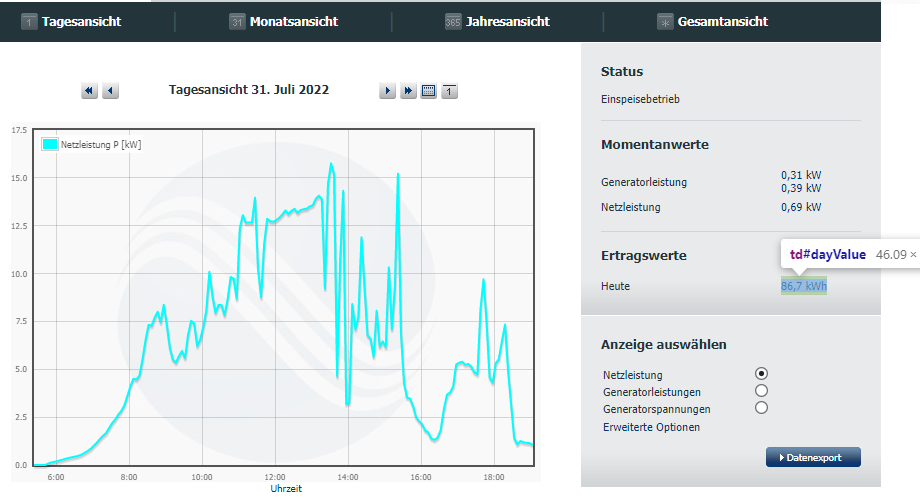Click the 0,31 kW generator value
This screenshot has width=920, height=502.
801,175
